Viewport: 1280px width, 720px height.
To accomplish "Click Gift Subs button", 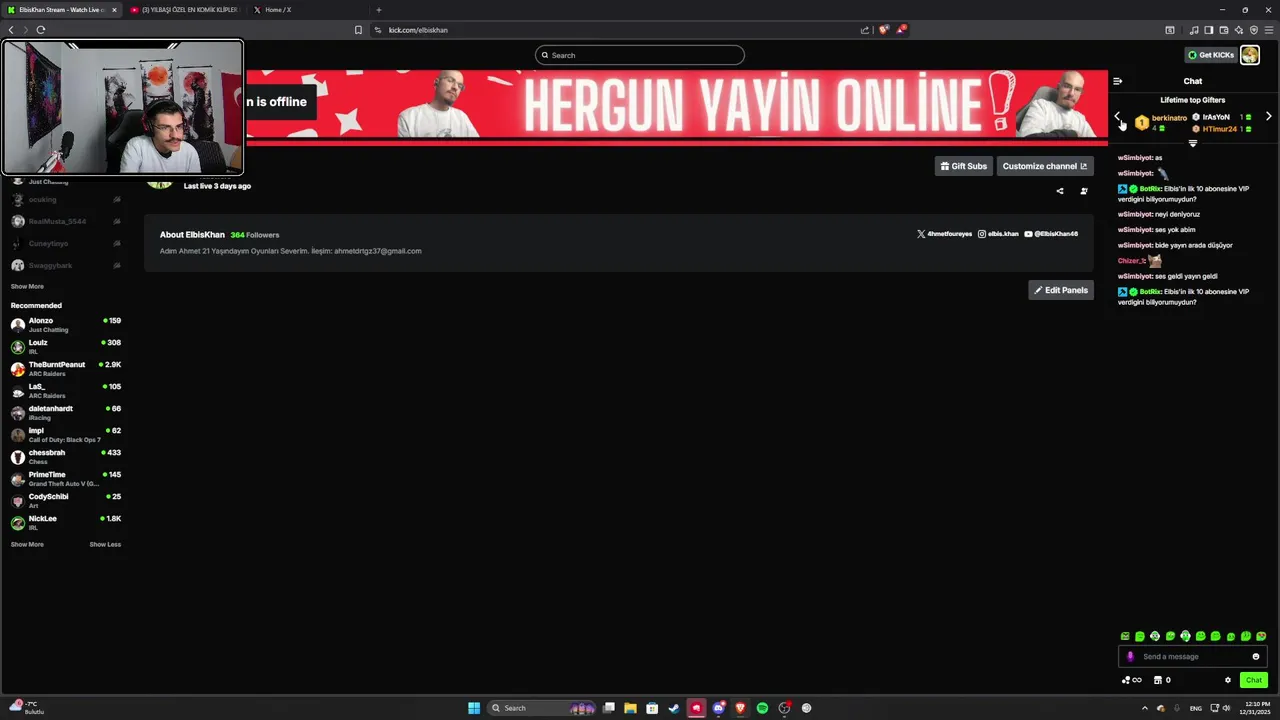I will [964, 166].
